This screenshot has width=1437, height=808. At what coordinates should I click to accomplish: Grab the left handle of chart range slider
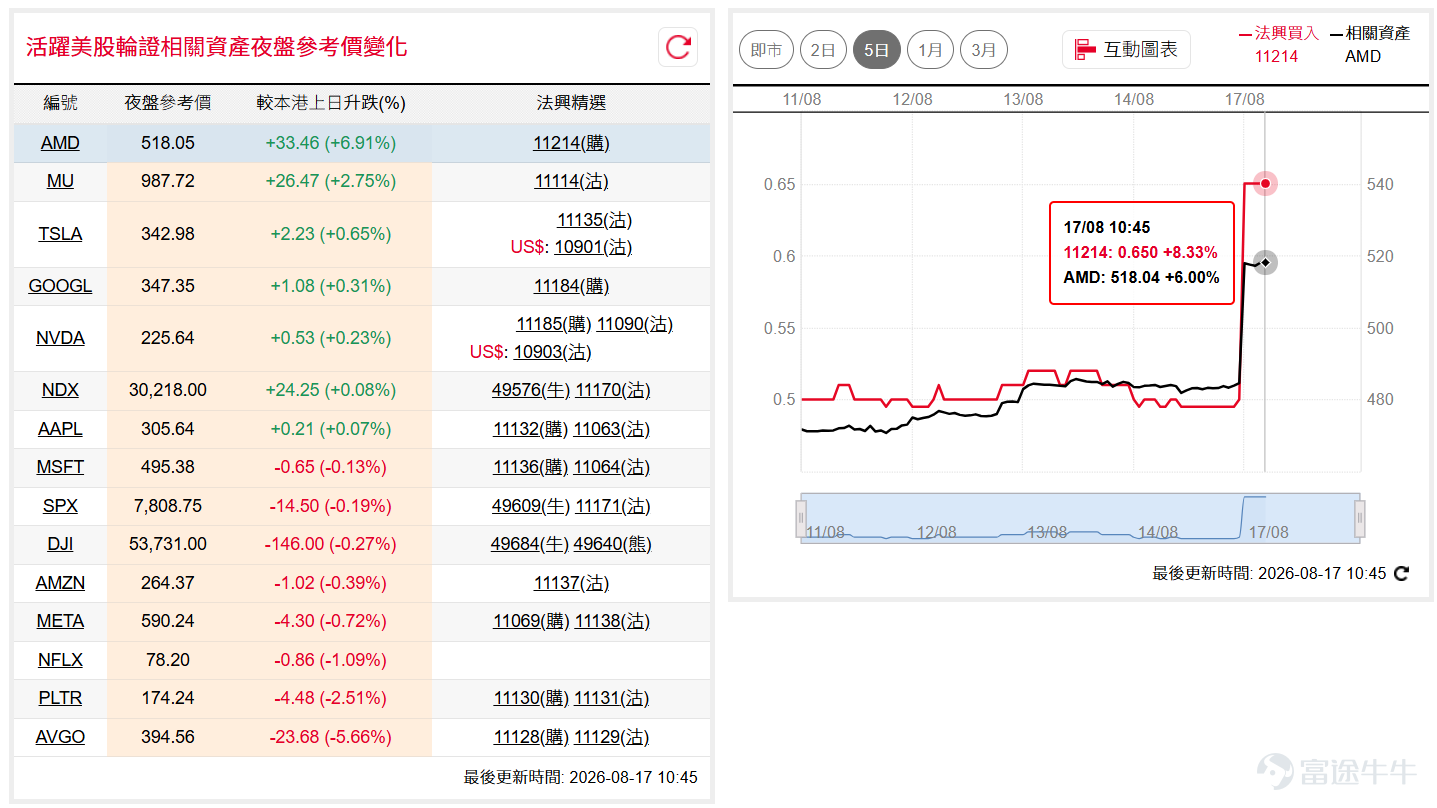(800, 518)
